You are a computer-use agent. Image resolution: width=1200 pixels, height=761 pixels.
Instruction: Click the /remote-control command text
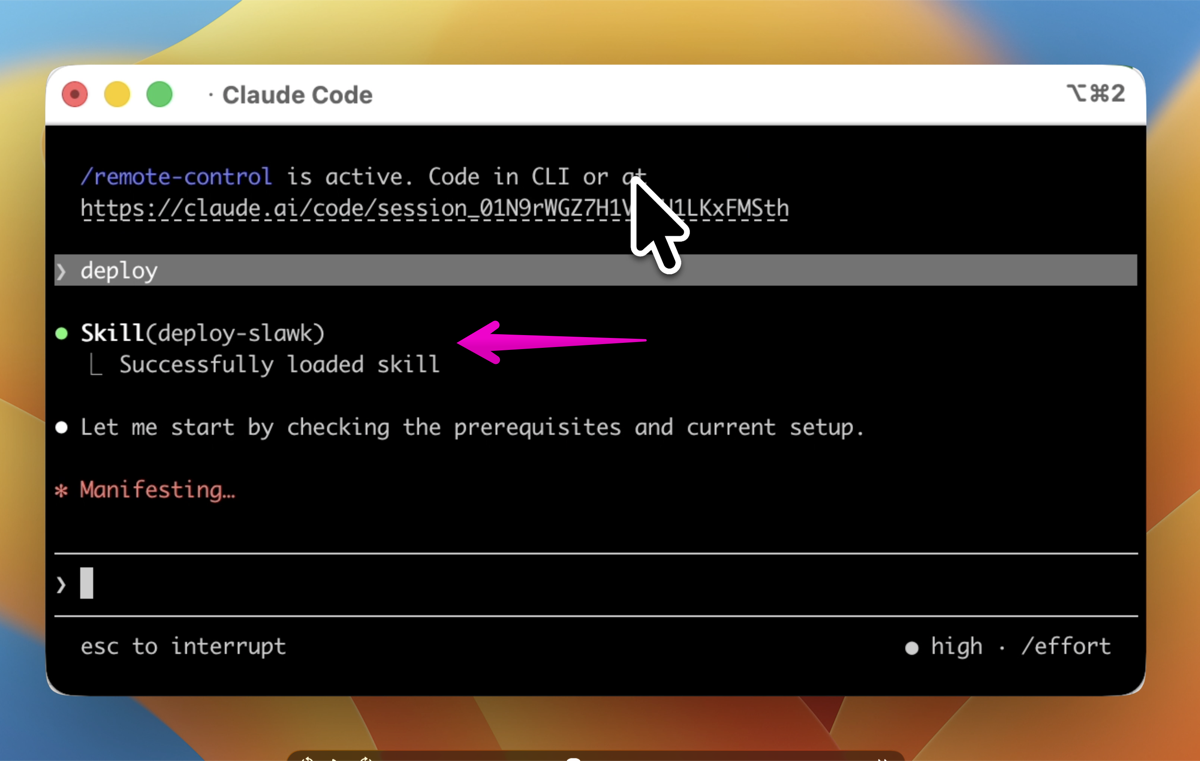176,177
